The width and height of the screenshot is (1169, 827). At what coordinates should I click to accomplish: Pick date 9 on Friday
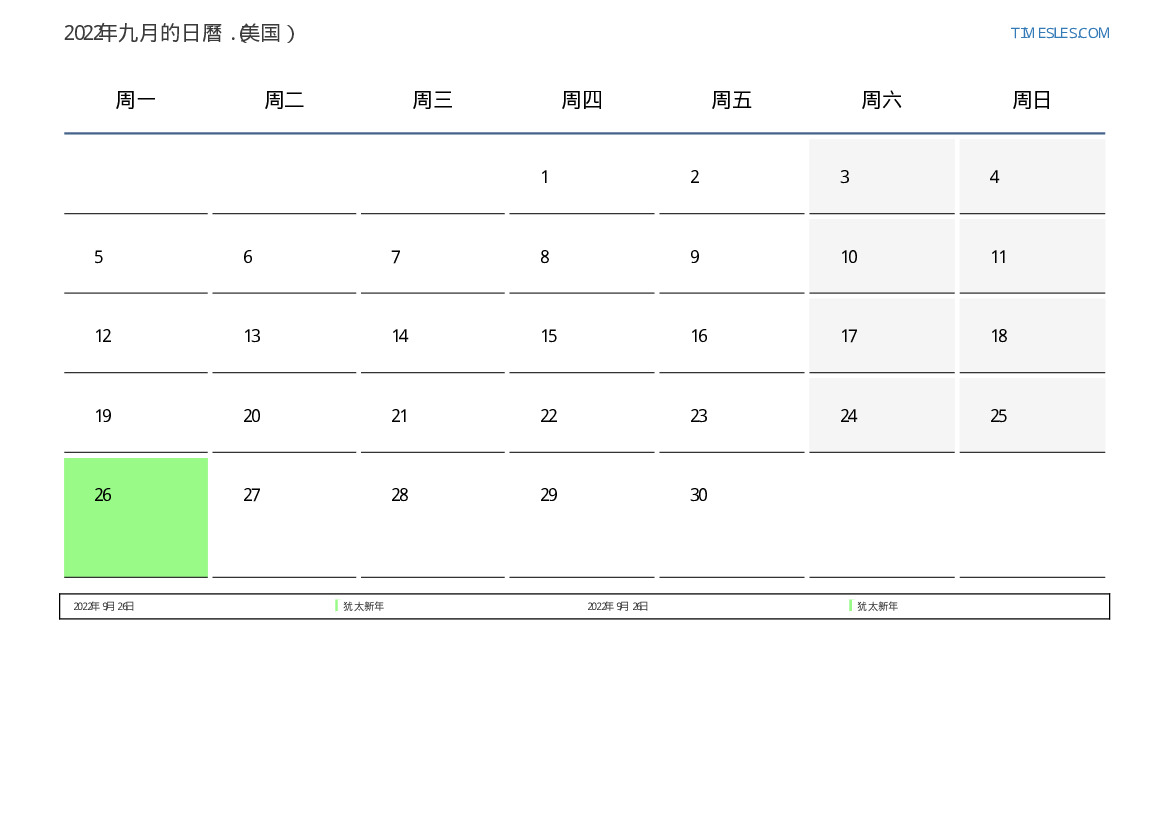(695, 257)
